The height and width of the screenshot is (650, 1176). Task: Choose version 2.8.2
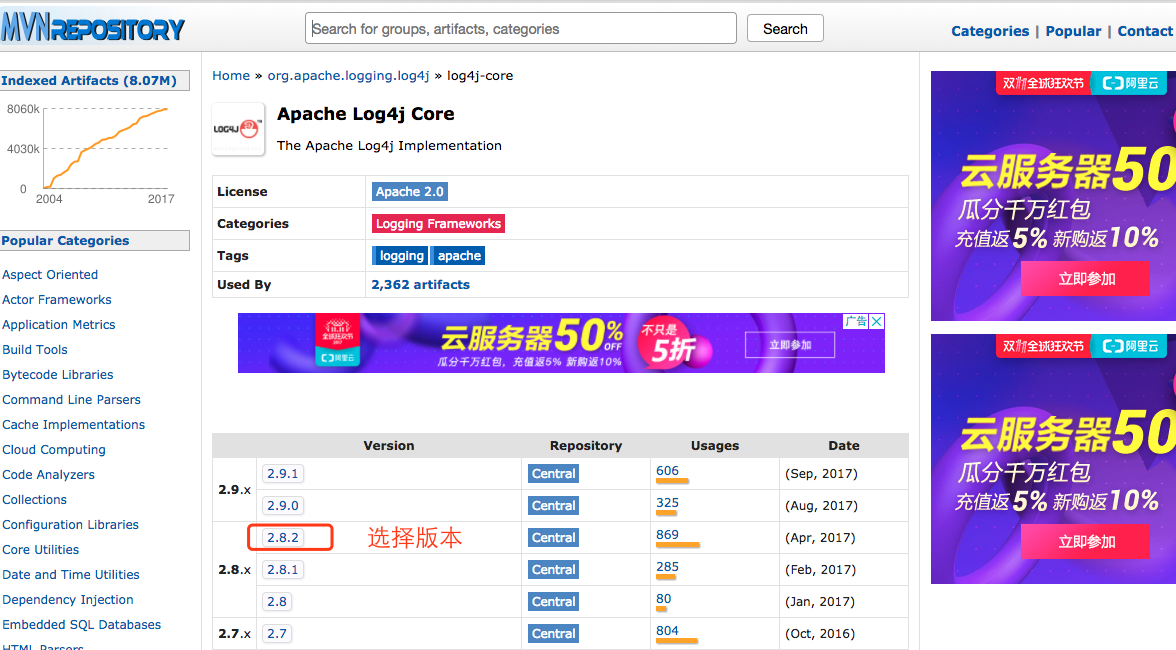[283, 538]
